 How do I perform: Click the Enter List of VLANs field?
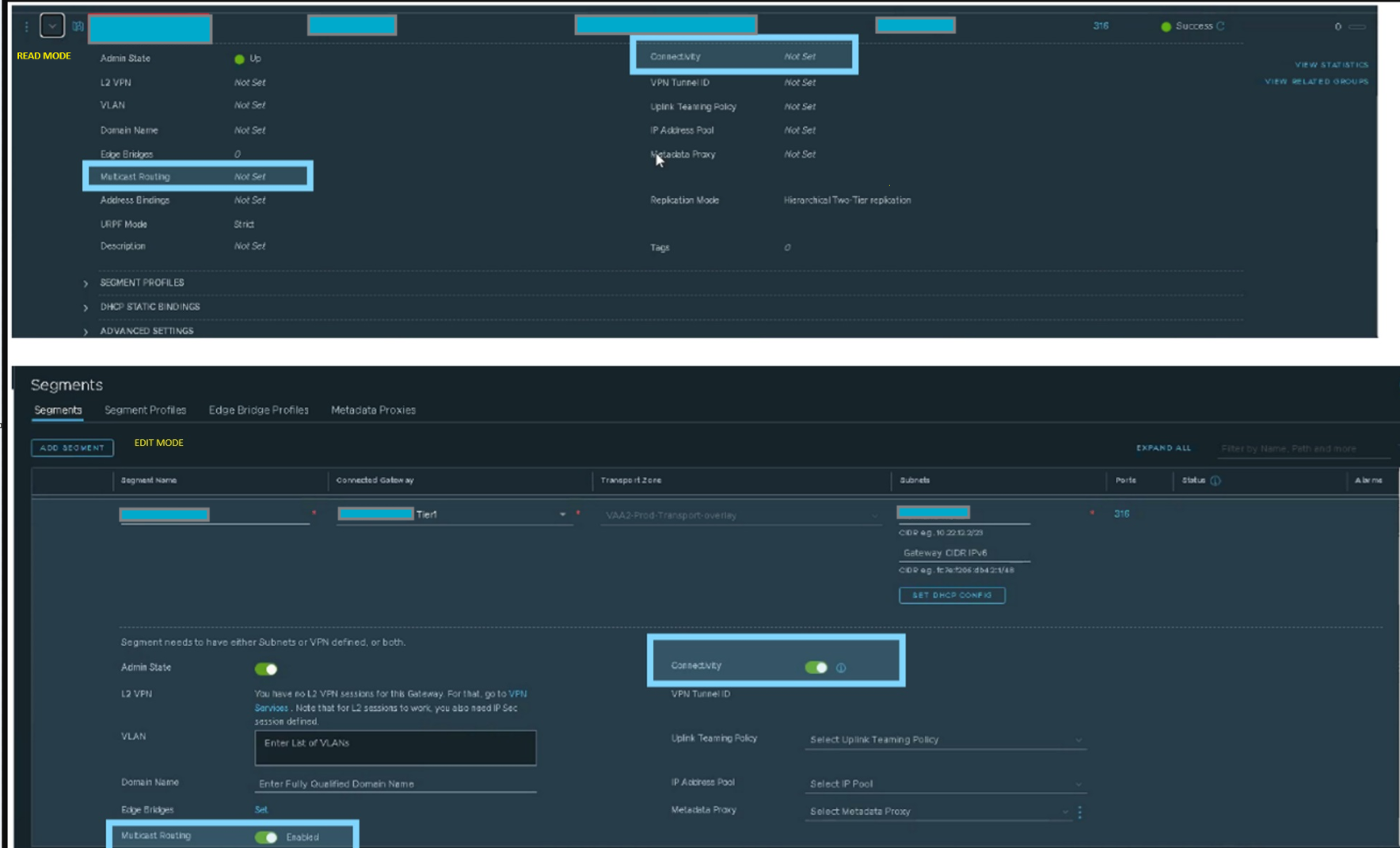click(395, 747)
